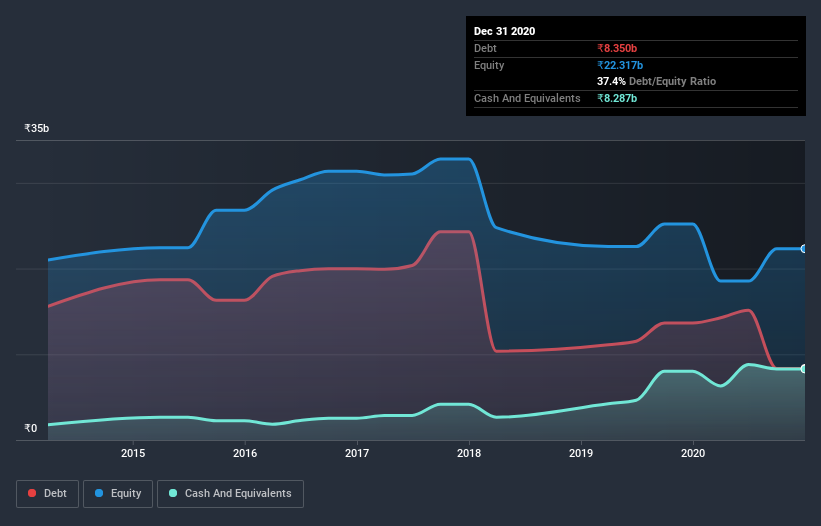Screen dimensions: 821x526
Task: Click the 2020 x-axis label
Action: coord(693,453)
